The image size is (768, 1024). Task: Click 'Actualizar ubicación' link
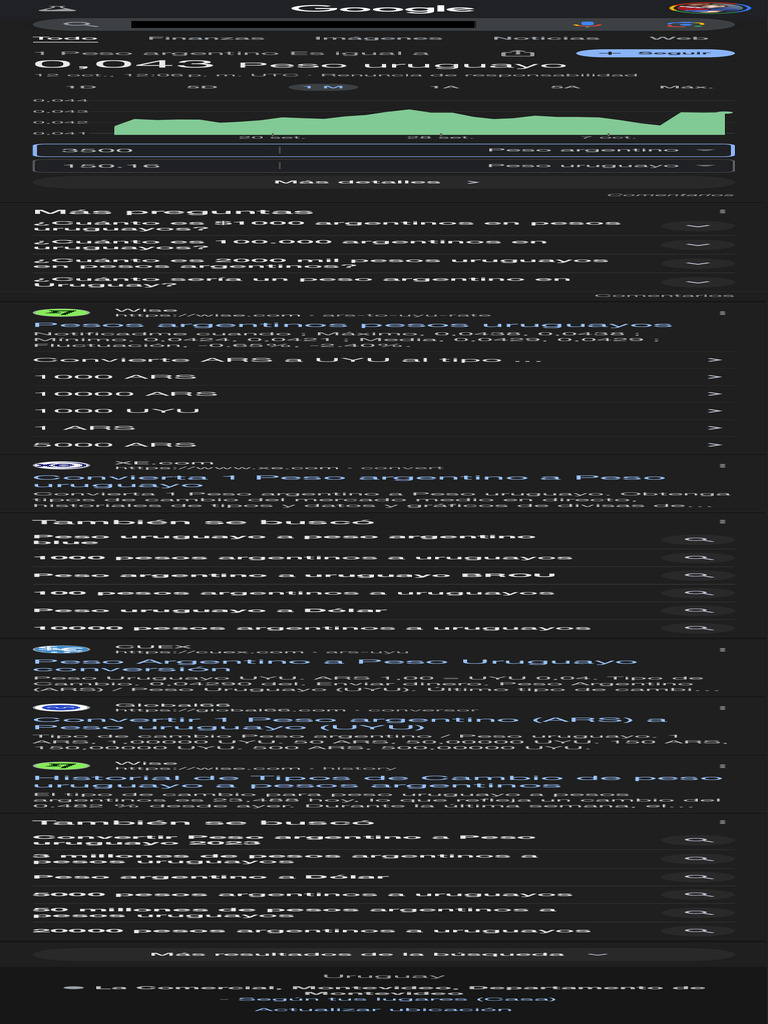click(383, 1010)
